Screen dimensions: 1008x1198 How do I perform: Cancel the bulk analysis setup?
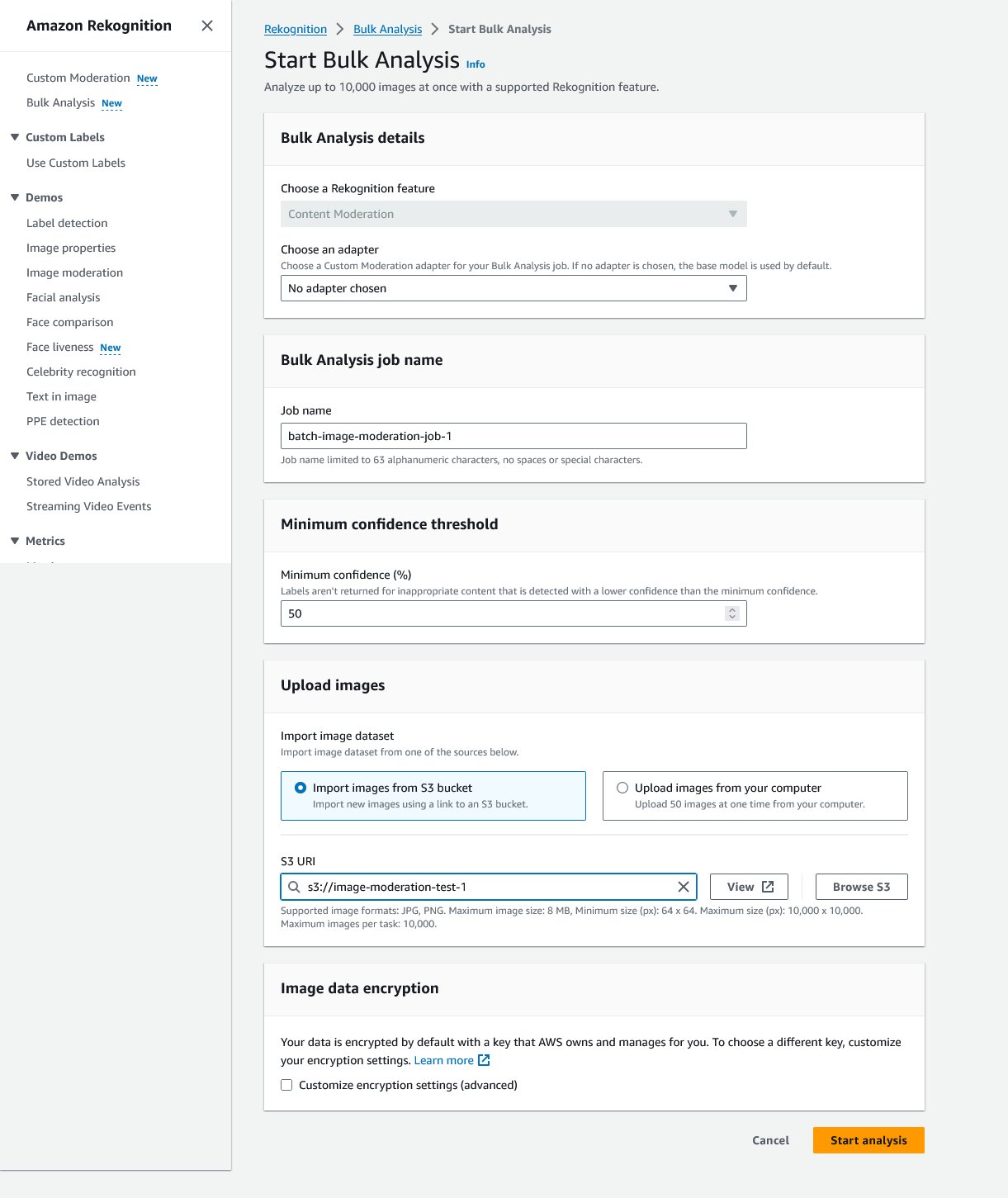point(771,1140)
